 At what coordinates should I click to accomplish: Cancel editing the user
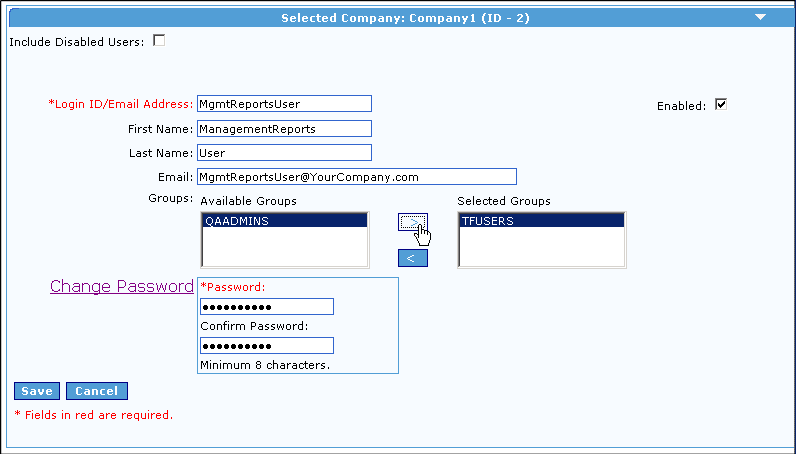97,391
